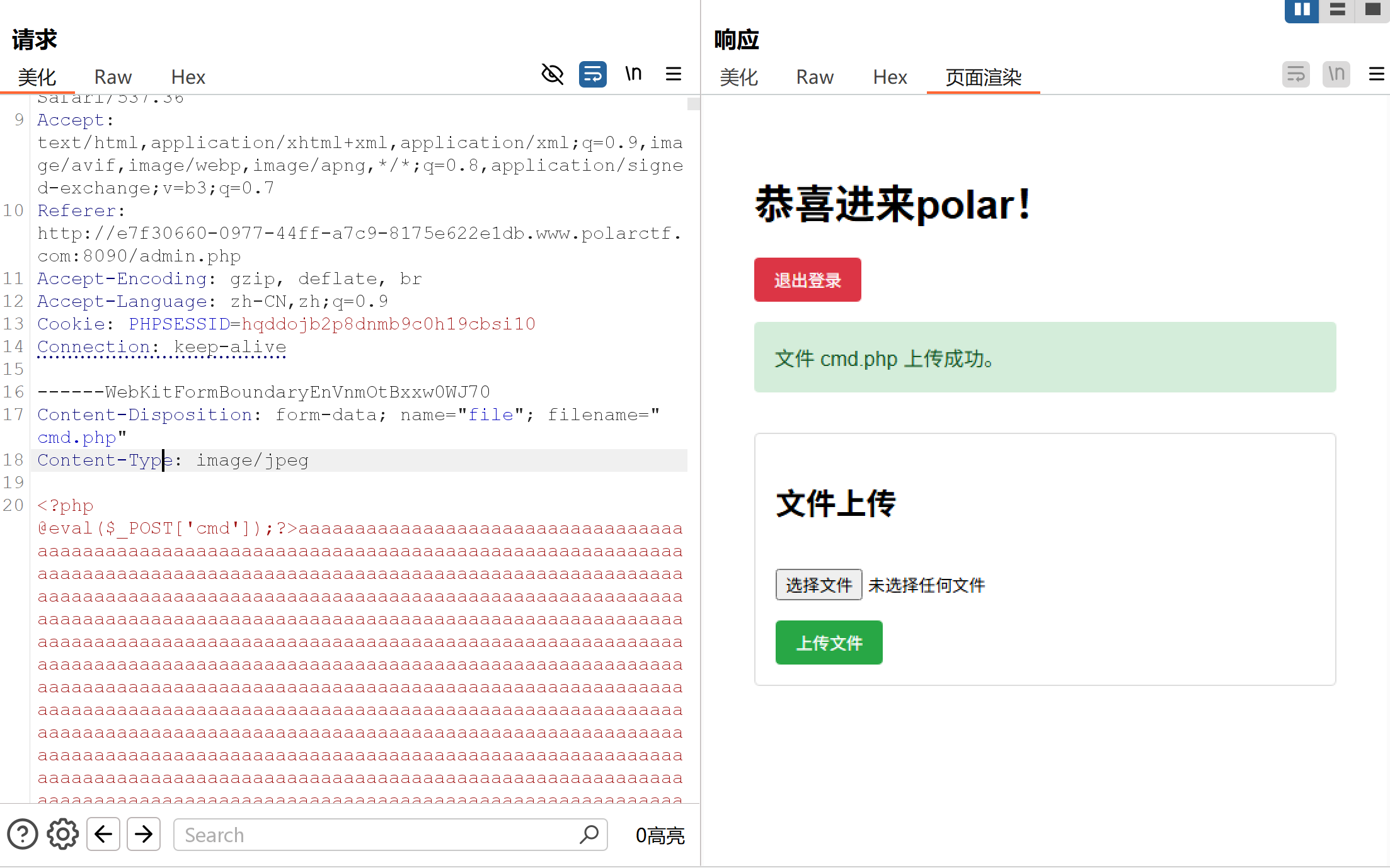Open request panel hamburger options menu
The width and height of the screenshot is (1390, 868).
(674, 74)
